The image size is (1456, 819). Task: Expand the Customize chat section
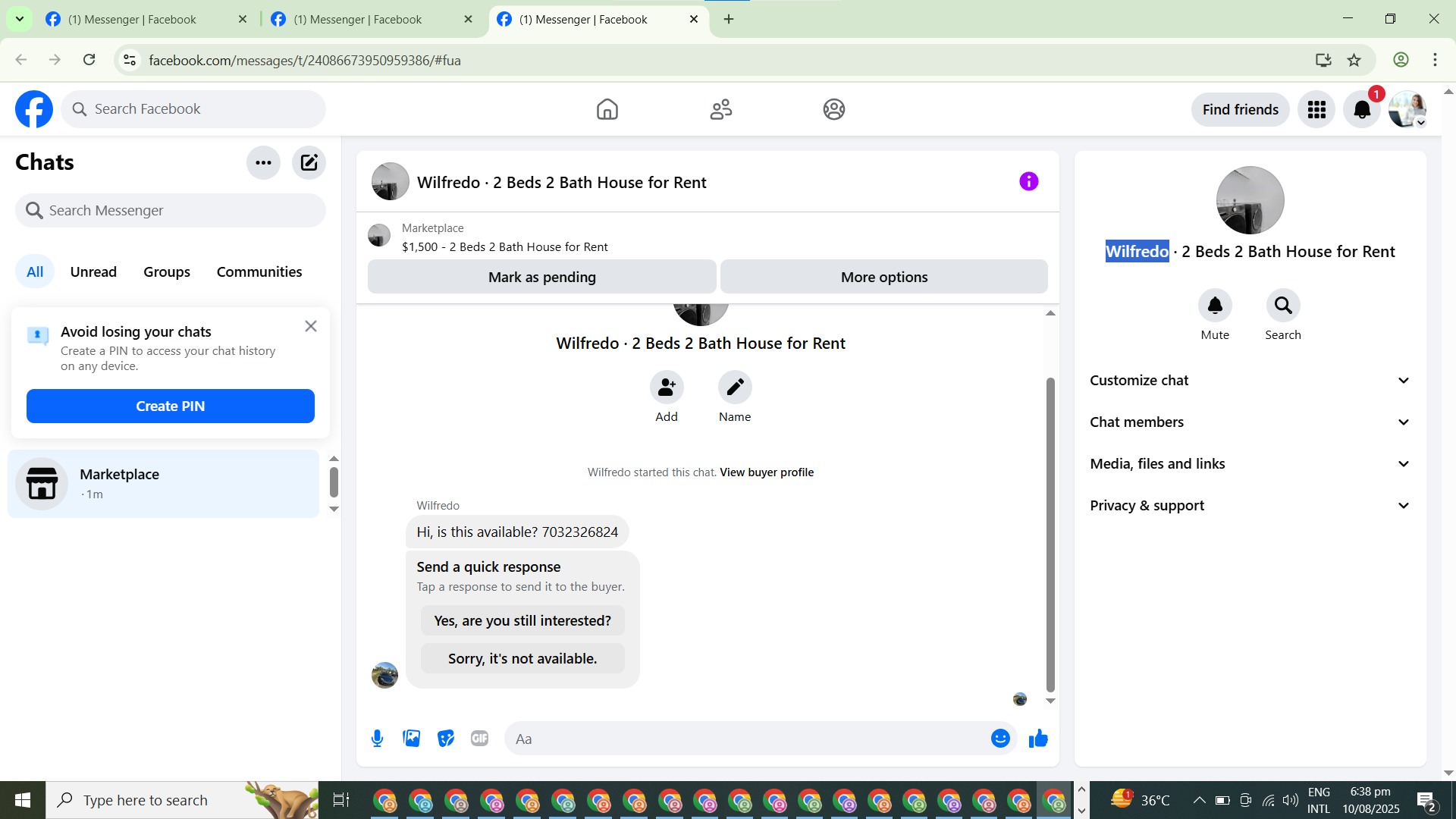pos(1250,381)
